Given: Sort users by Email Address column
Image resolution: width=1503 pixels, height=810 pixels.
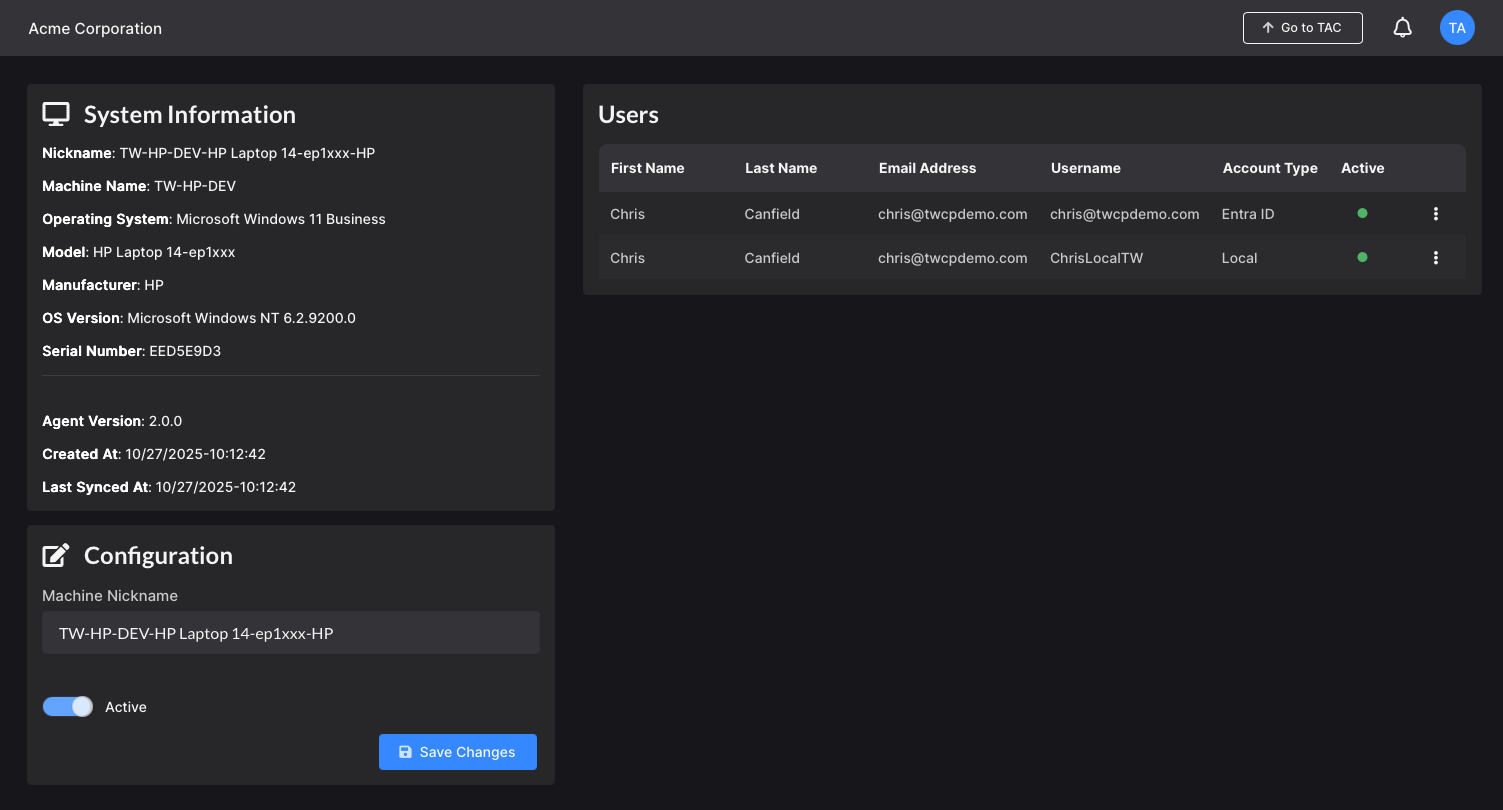Looking at the screenshot, I should pos(927,168).
